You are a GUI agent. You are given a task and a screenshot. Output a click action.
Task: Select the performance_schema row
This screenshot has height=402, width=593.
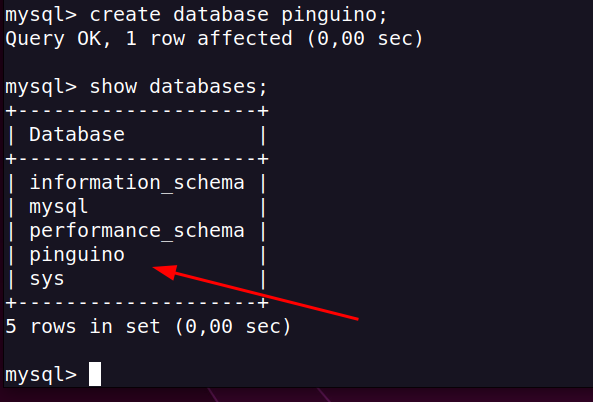pos(137,231)
